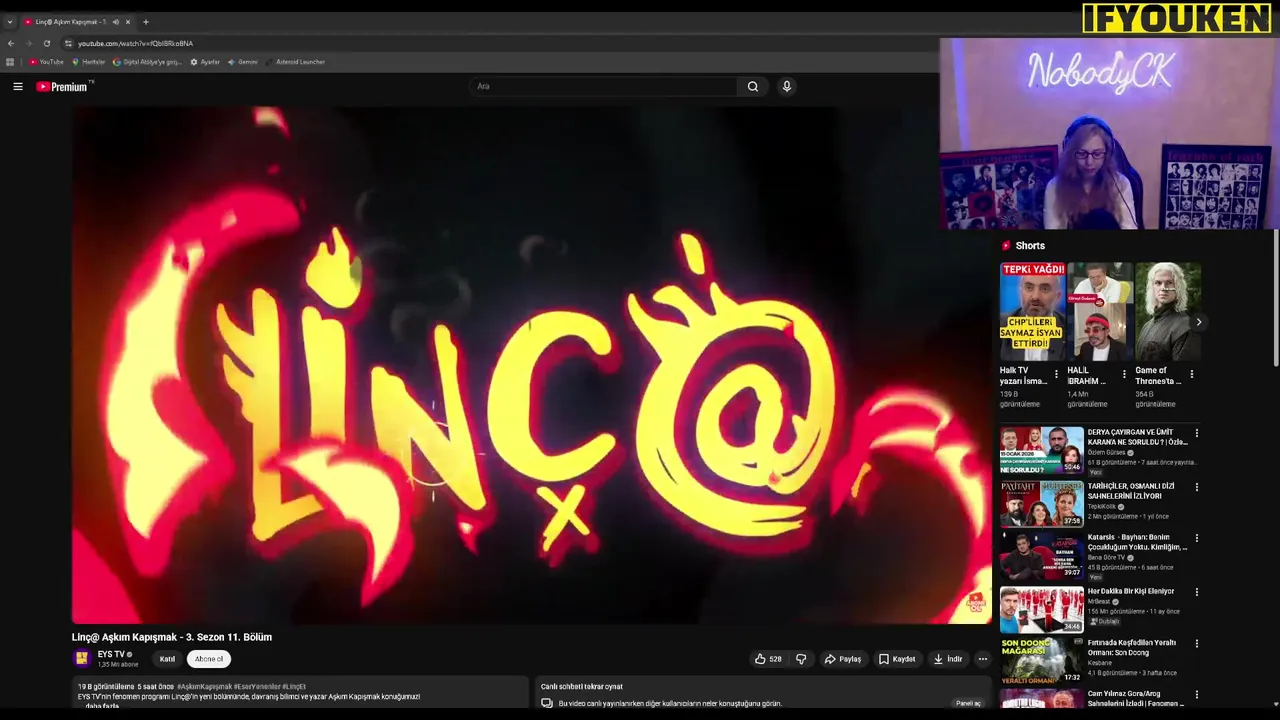Open Her Dakika Bir Kişi Eleniyor thumbnail
This screenshot has height=720, width=1280.
(1042, 609)
